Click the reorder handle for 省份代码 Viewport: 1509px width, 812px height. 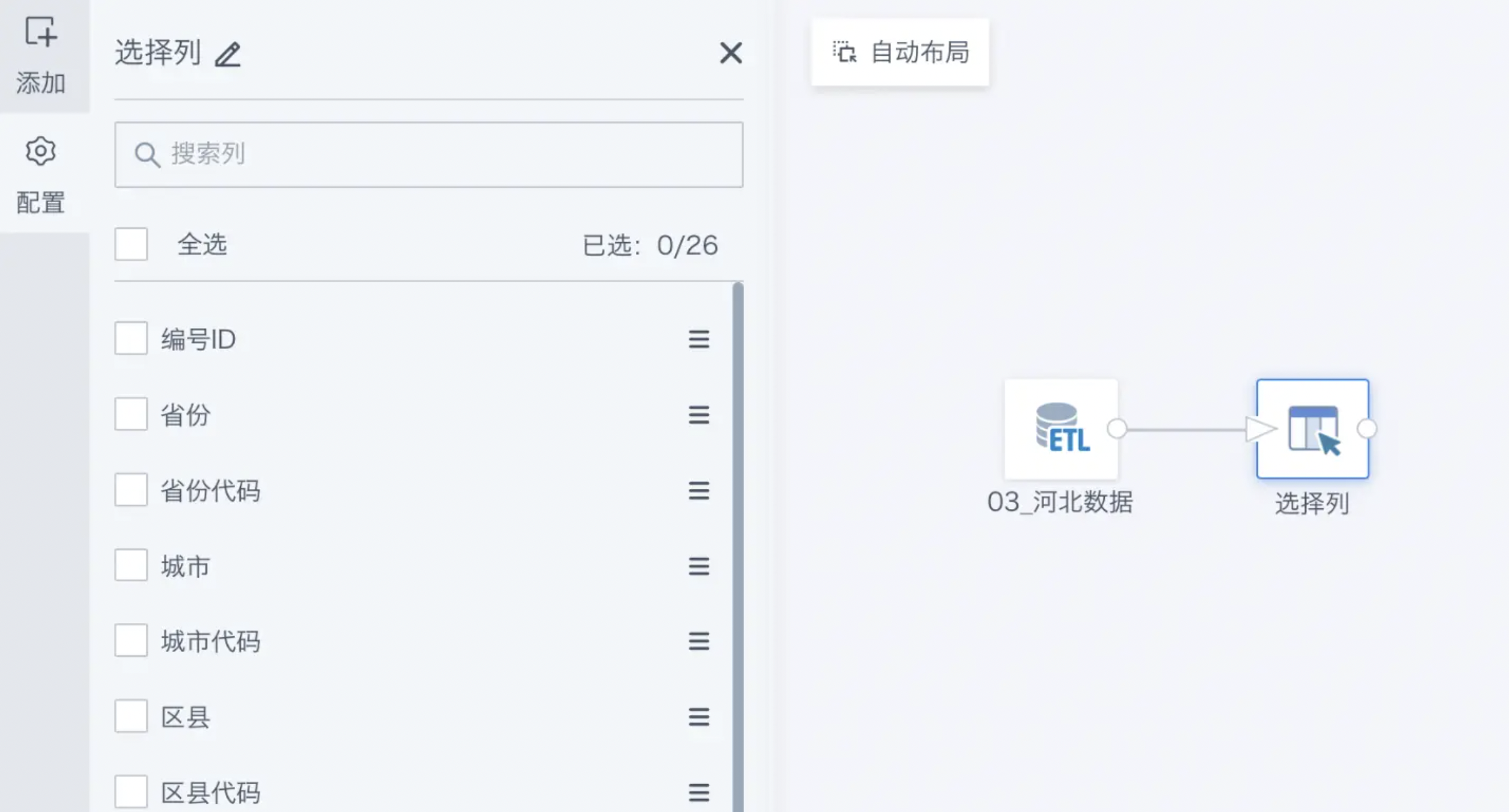tap(699, 491)
